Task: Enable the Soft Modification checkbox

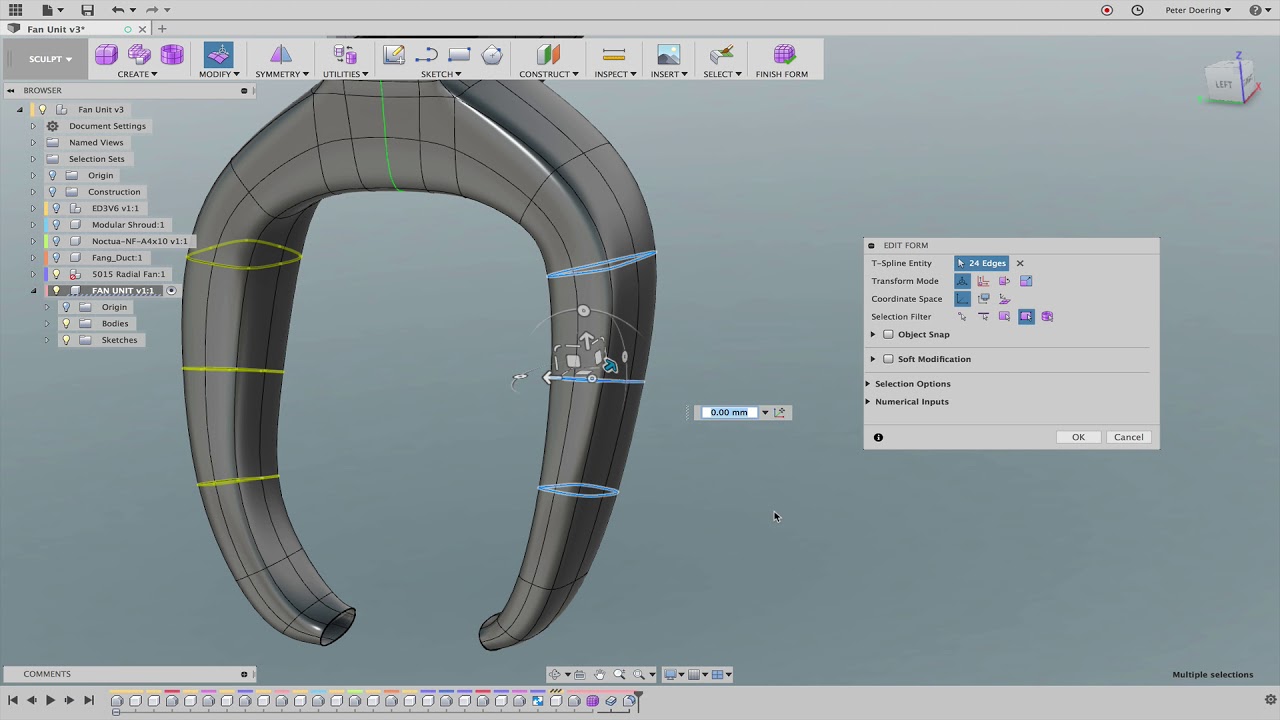Action: point(888,359)
